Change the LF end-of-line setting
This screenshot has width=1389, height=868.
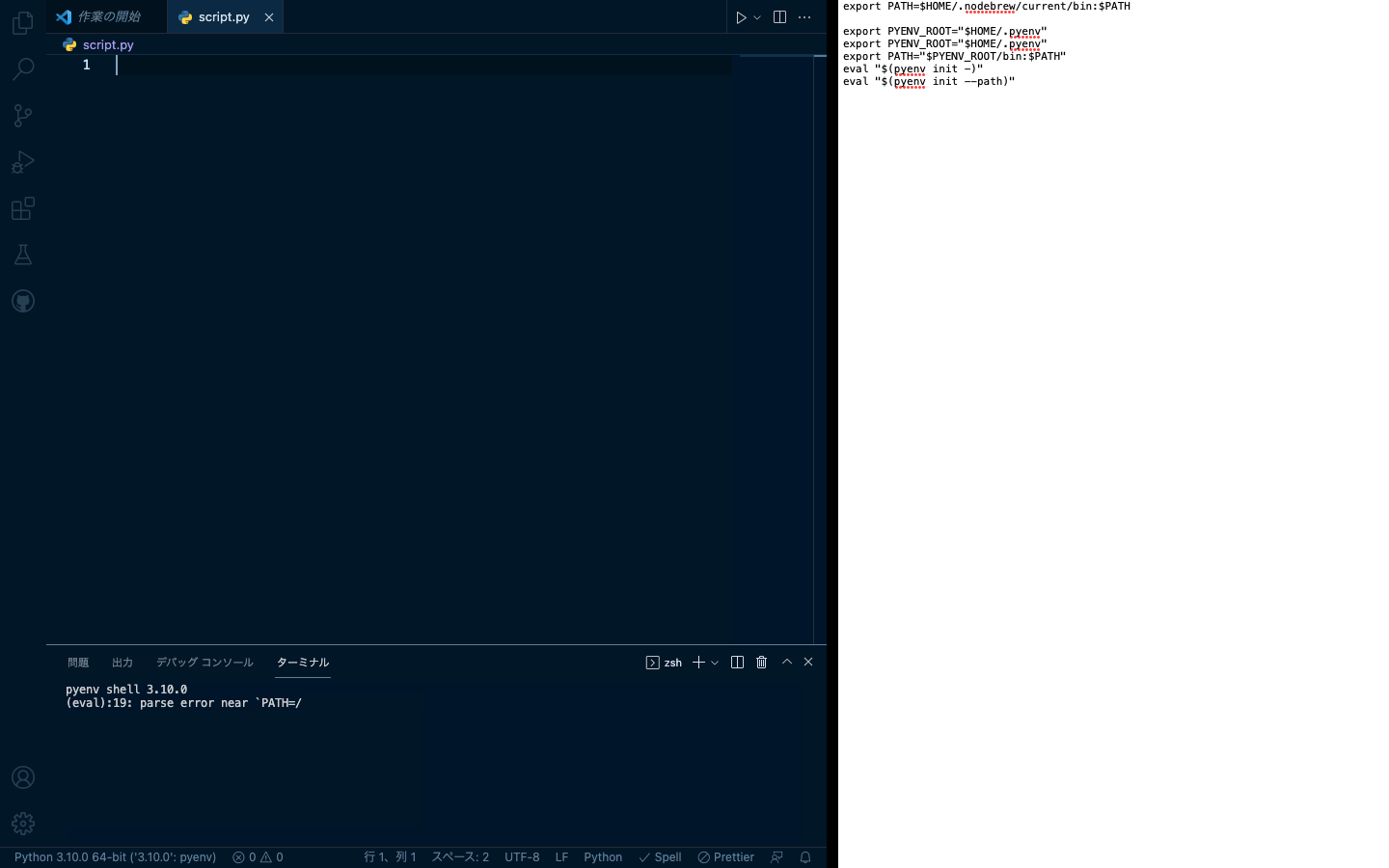[x=561, y=857]
